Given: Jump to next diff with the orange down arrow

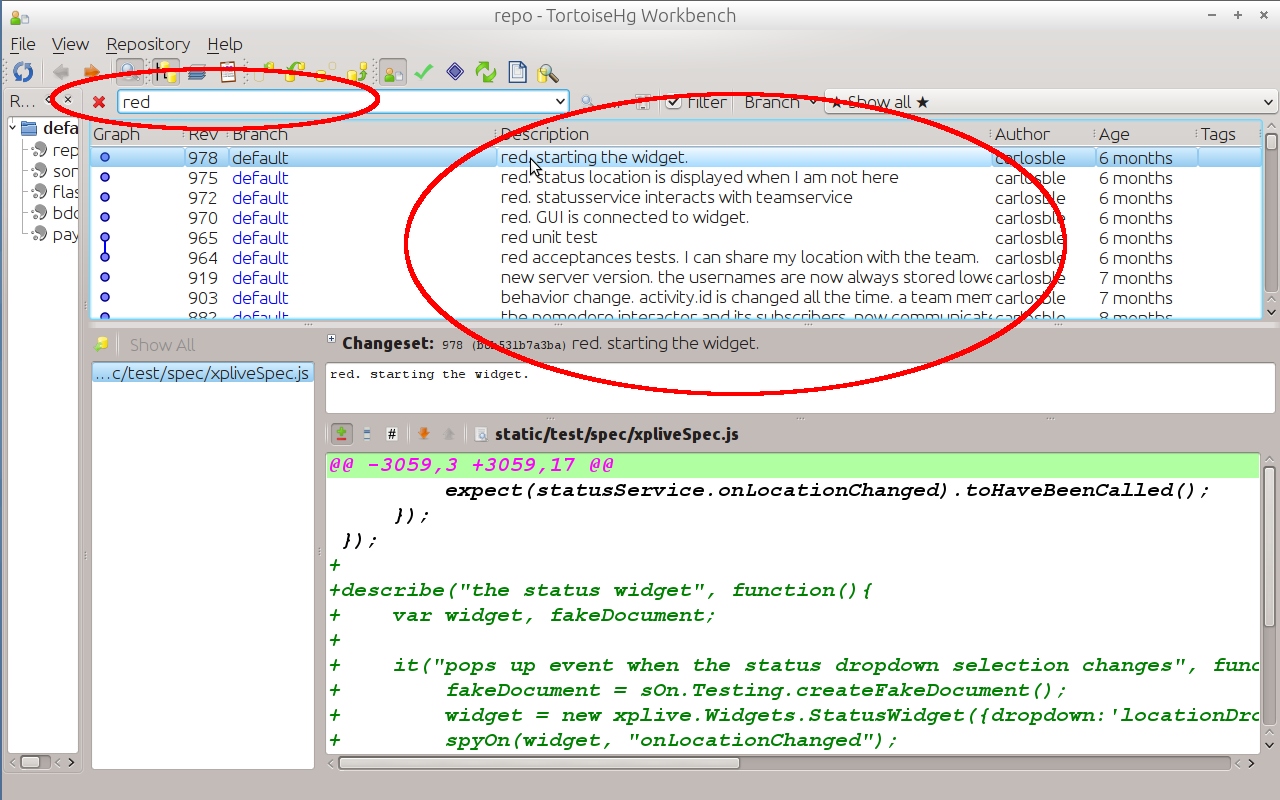Looking at the screenshot, I should (424, 434).
